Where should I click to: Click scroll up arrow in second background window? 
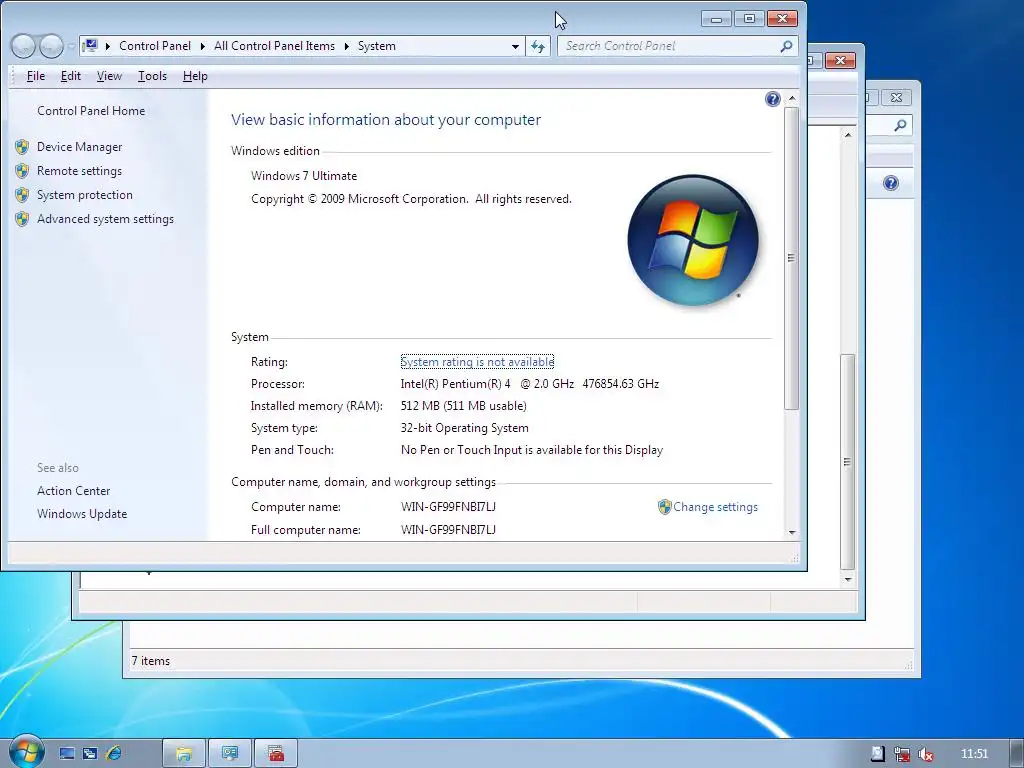tap(848, 135)
